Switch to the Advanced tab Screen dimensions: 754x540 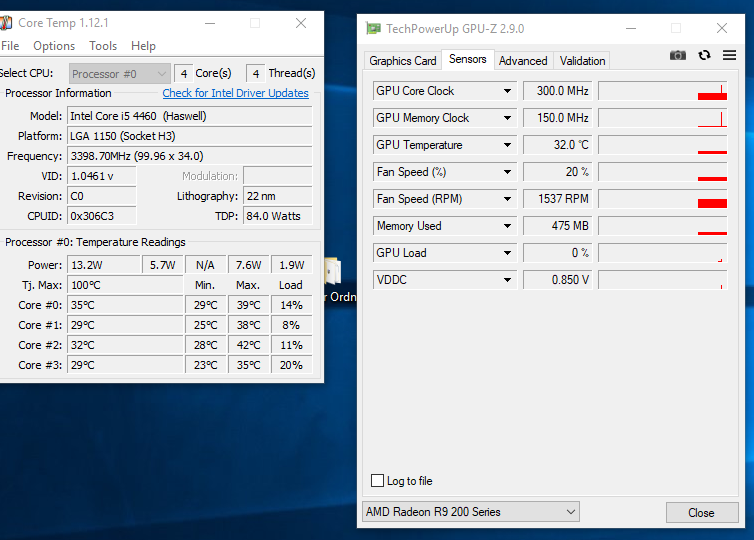523,61
